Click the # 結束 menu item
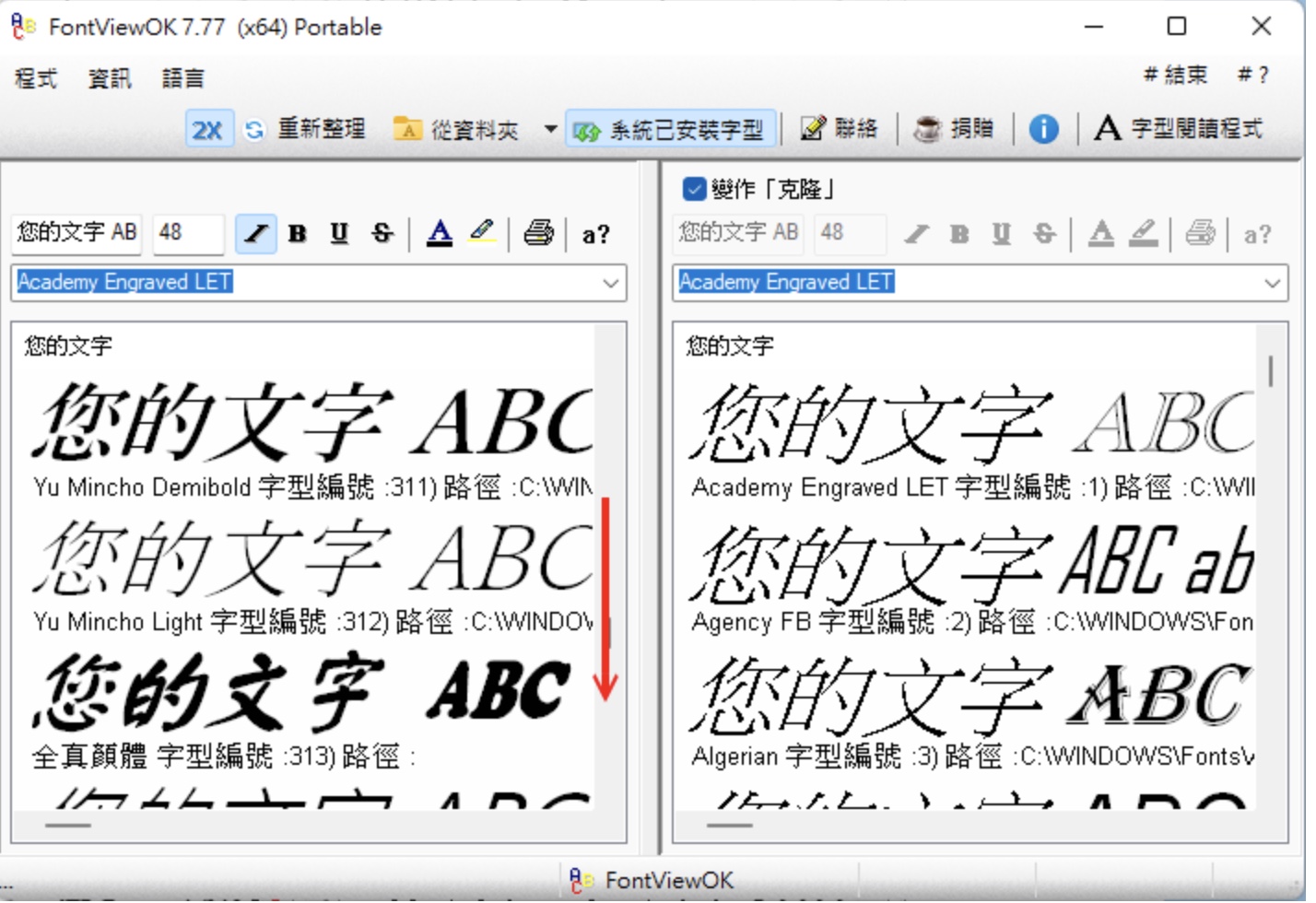This screenshot has width=1316, height=903. tap(1175, 75)
